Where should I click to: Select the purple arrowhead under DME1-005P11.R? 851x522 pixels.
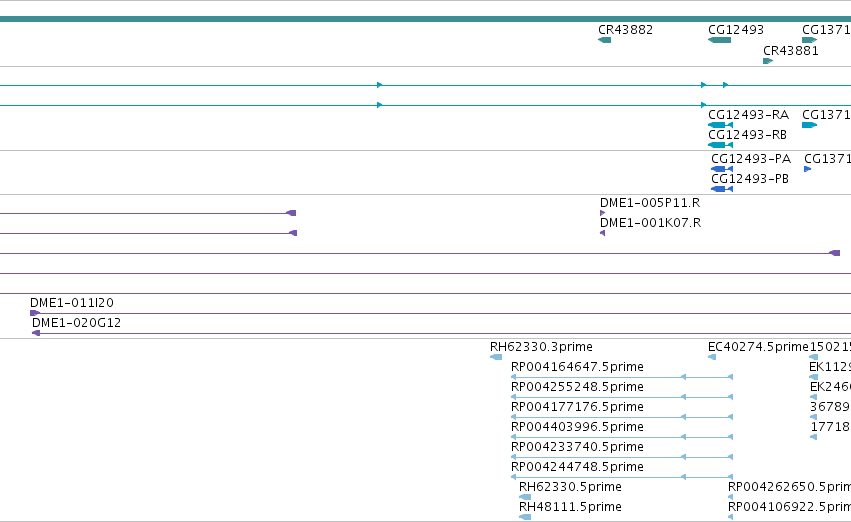pyautogui.click(x=602, y=213)
